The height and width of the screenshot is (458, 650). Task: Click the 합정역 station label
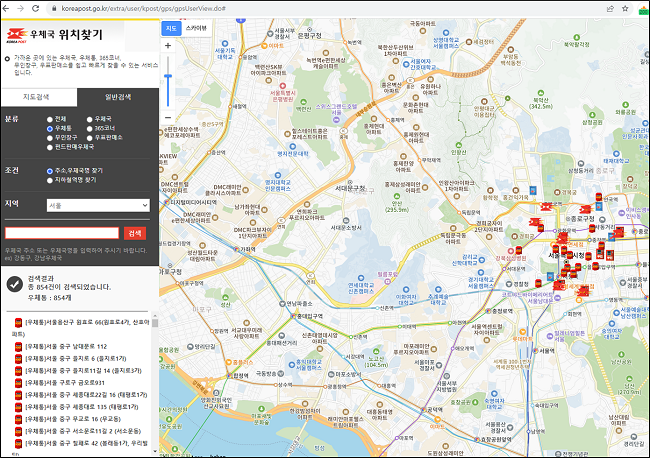(x=241, y=376)
